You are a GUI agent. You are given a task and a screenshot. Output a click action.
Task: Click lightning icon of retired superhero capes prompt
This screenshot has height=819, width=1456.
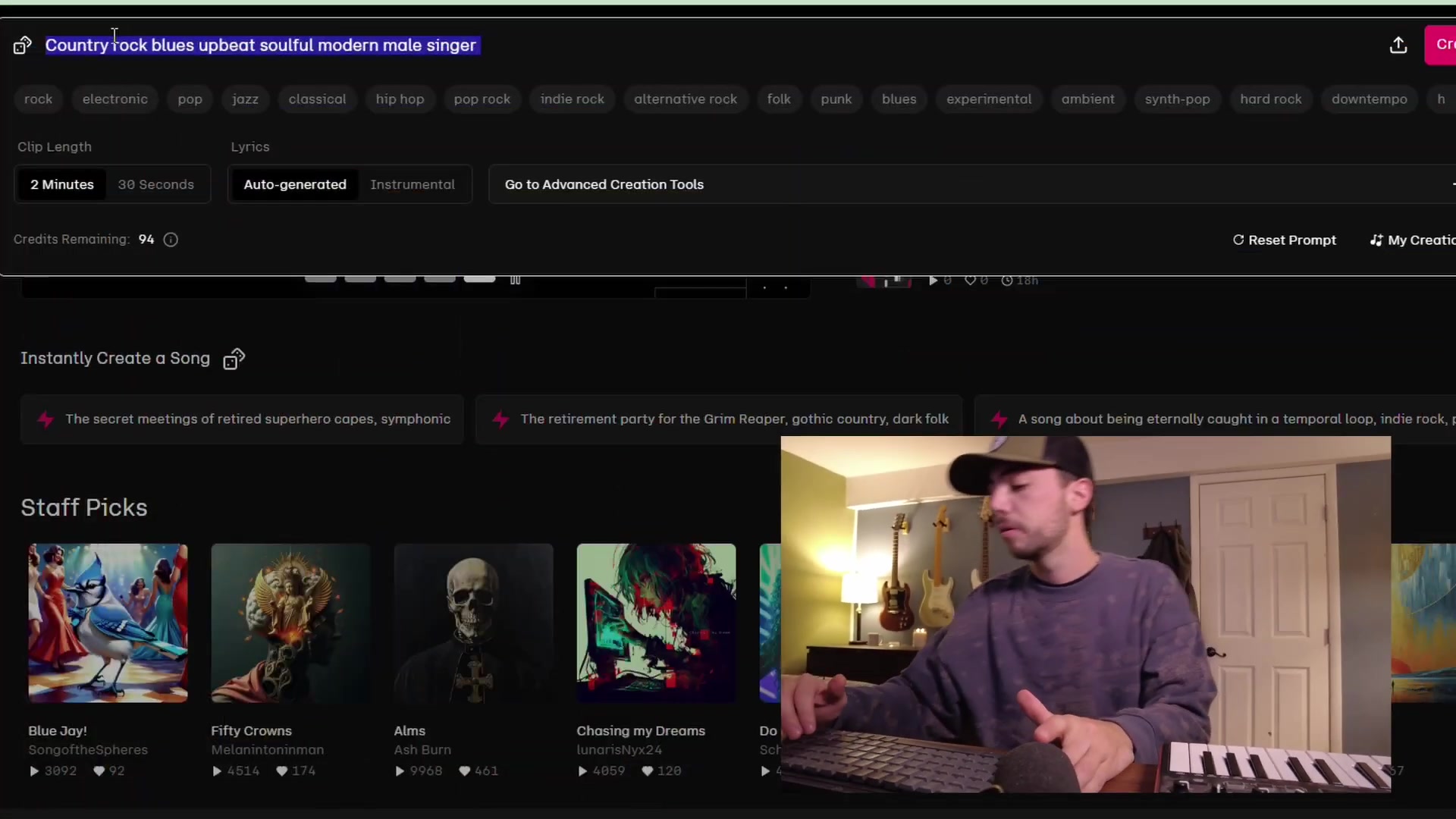point(45,419)
